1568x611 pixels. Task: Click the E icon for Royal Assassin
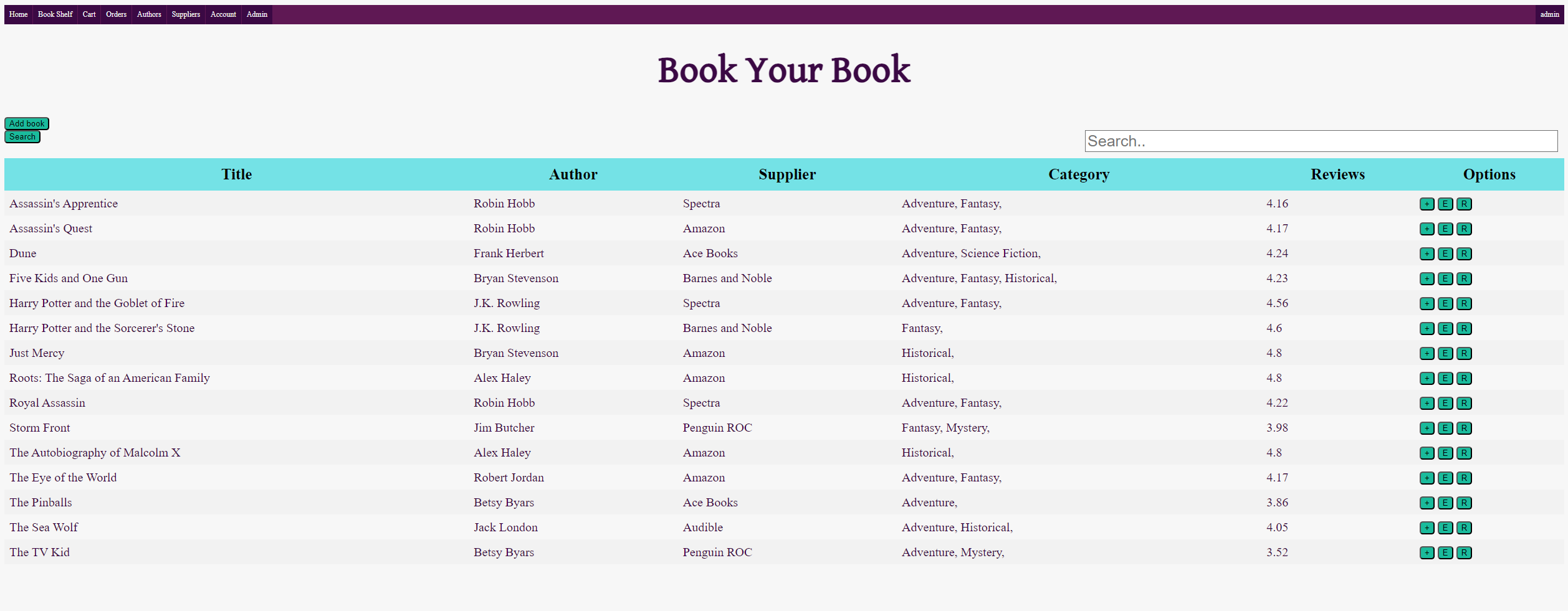pyautogui.click(x=1445, y=403)
